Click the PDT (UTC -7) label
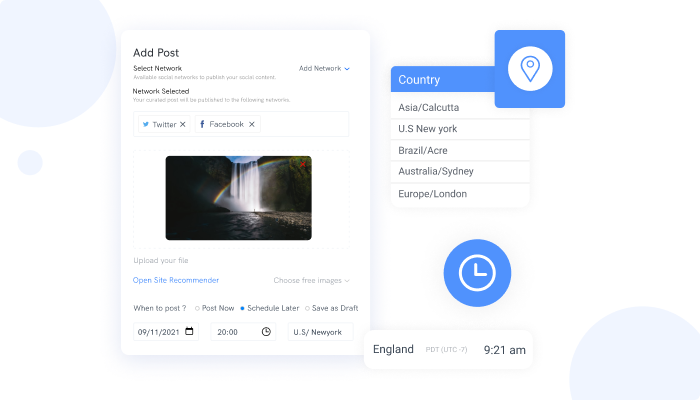 [446, 350]
